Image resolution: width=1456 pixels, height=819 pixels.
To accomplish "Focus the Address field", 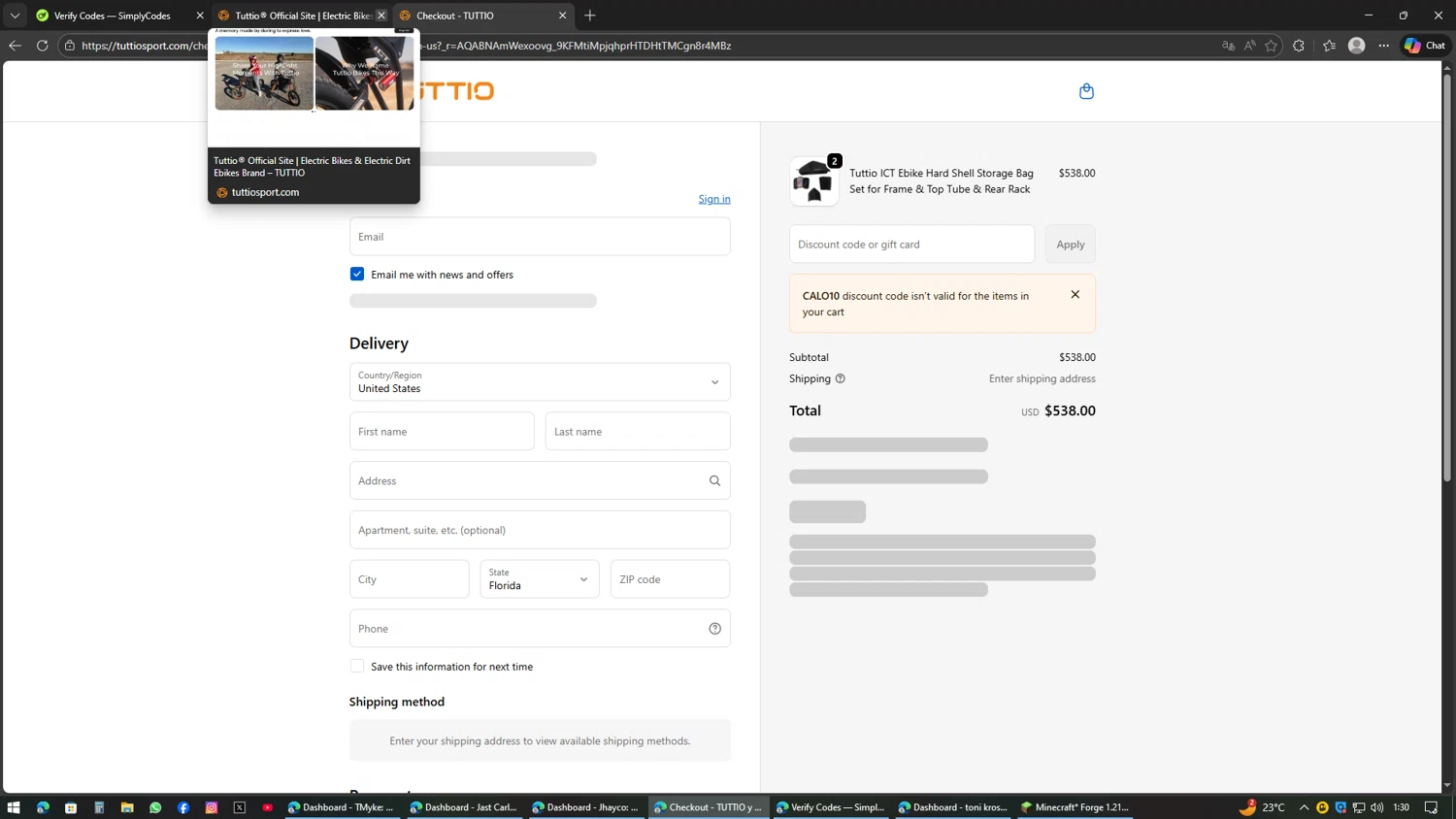I will point(540,480).
